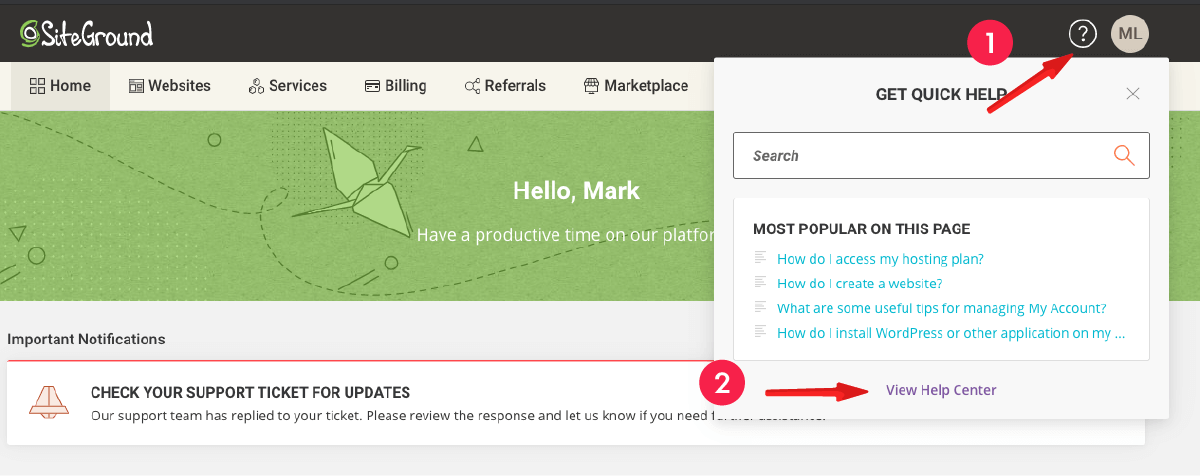Image resolution: width=1200 pixels, height=476 pixels.
Task: Open the Marketplace tab
Action: click(x=636, y=86)
